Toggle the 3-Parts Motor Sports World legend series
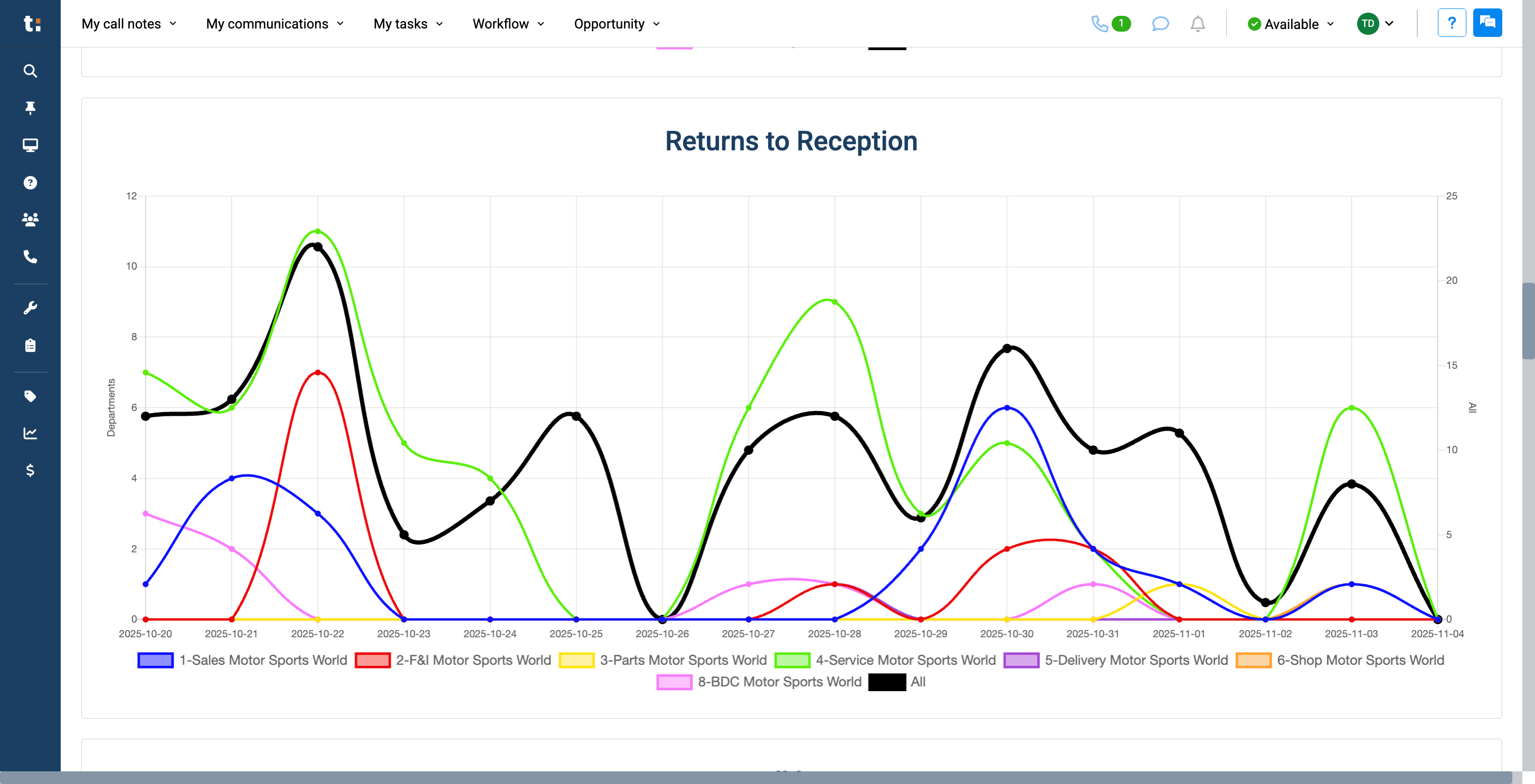 click(x=662, y=660)
